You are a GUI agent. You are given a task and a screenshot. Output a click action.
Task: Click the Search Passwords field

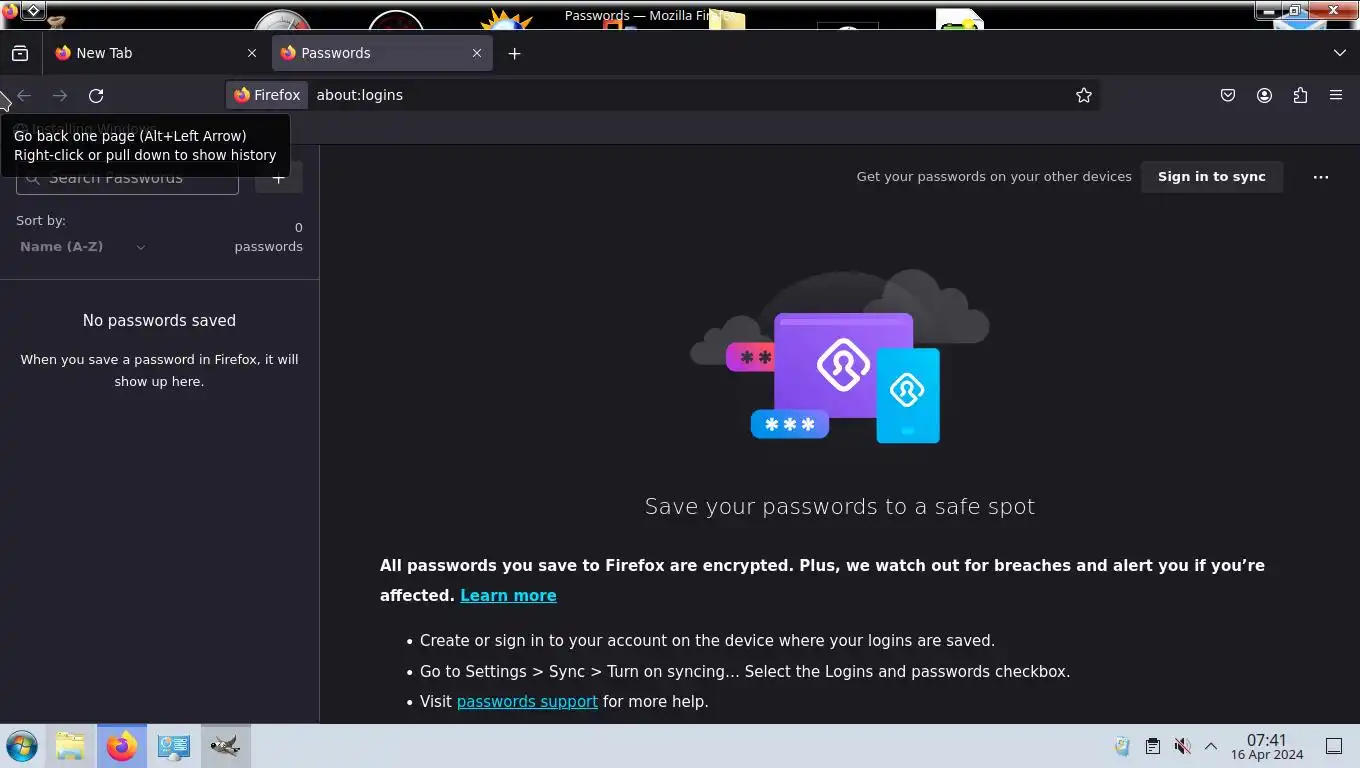[127, 178]
